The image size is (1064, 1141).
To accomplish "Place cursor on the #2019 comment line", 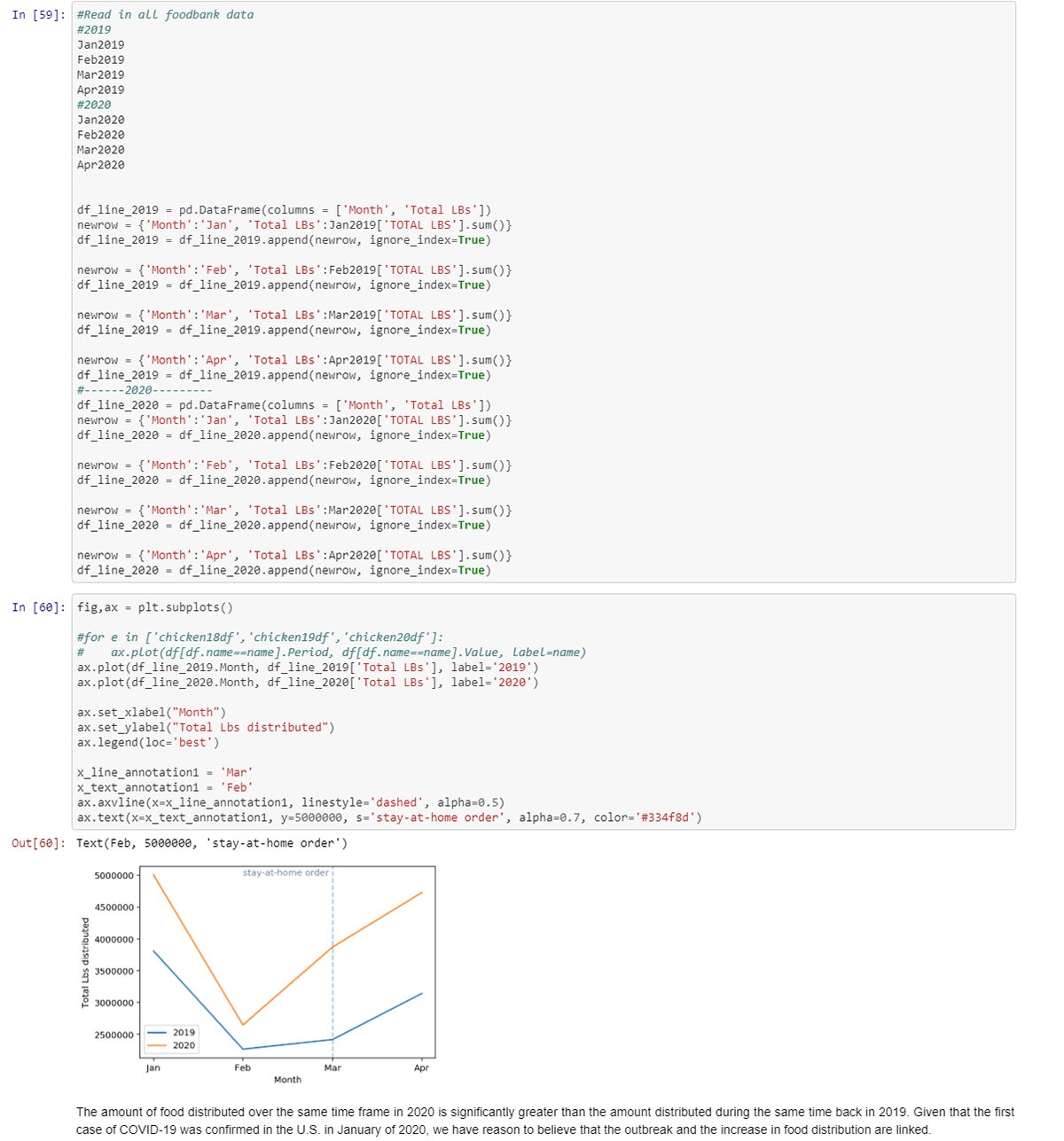I will 94,30.
